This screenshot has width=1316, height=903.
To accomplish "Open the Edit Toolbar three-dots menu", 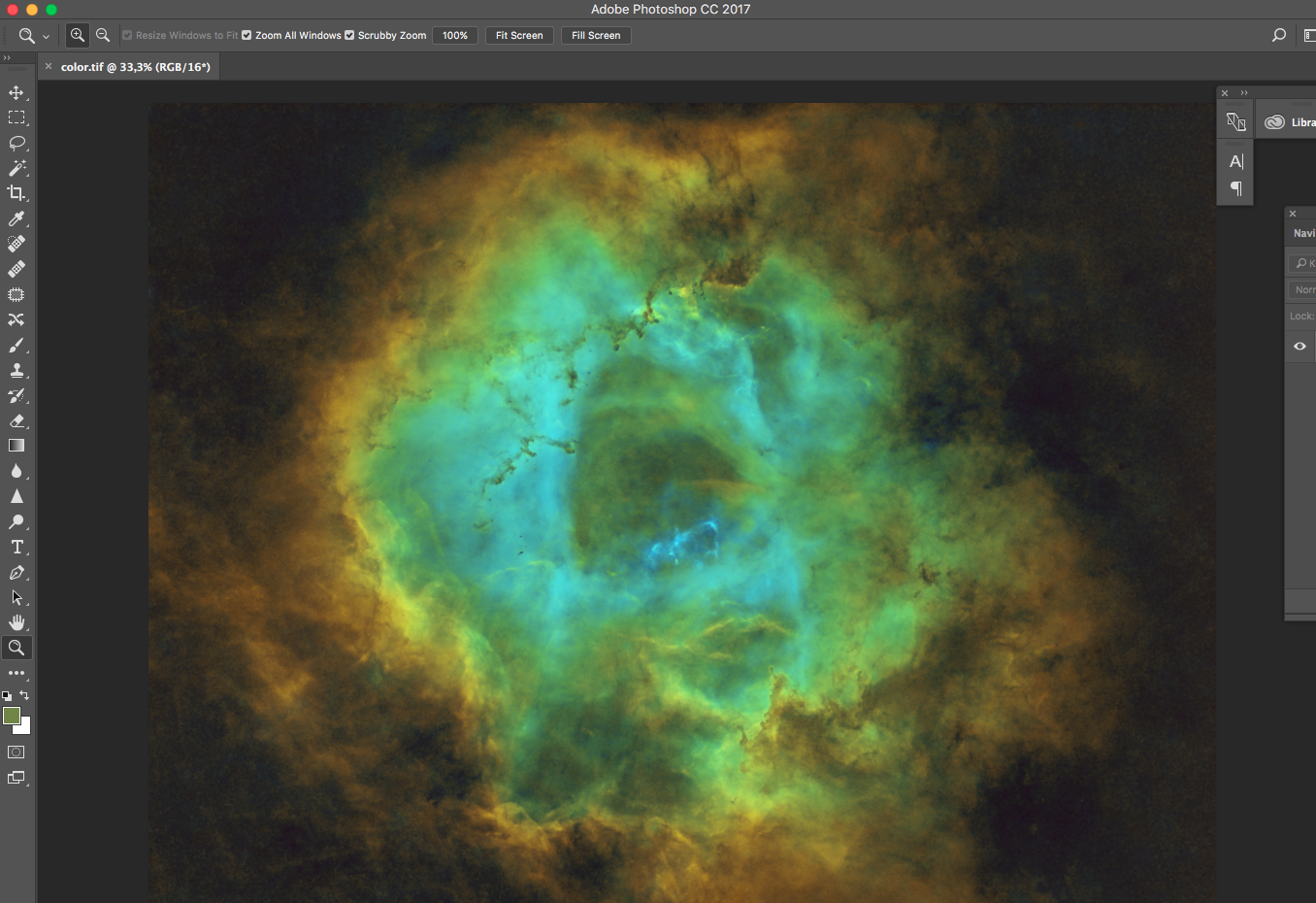I will tap(16, 673).
